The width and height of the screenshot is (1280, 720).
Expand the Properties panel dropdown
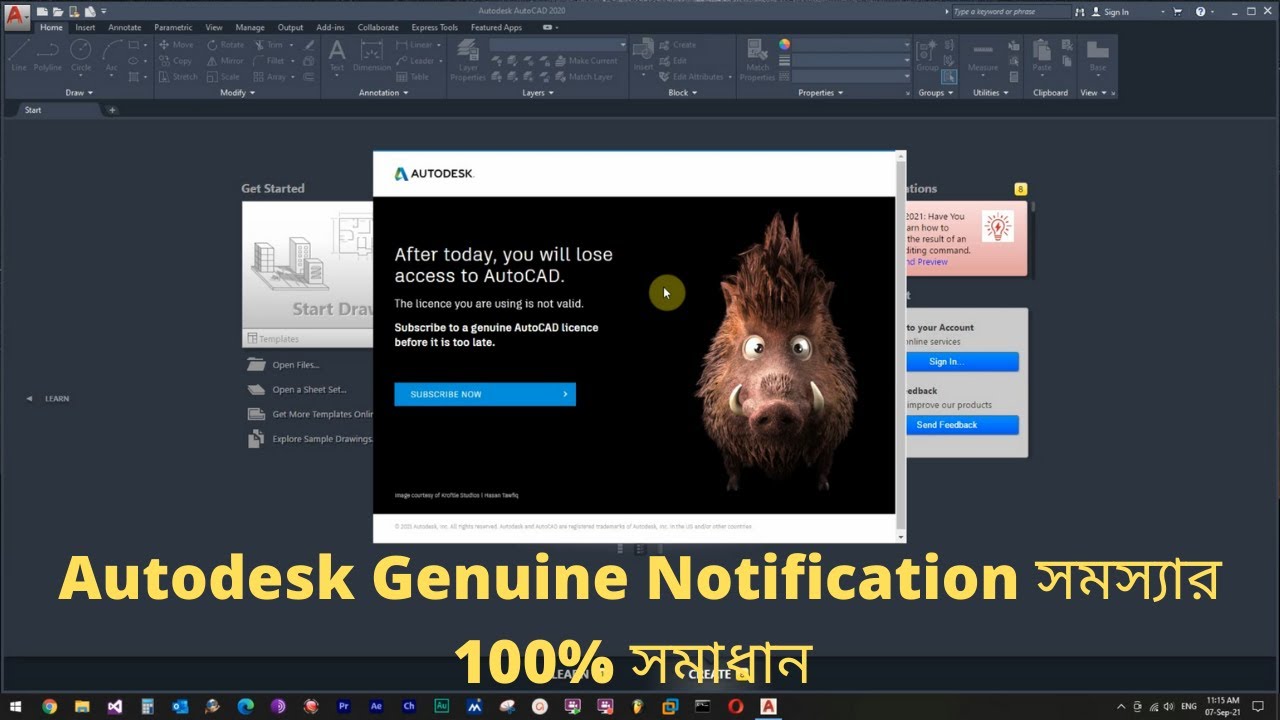coord(820,93)
